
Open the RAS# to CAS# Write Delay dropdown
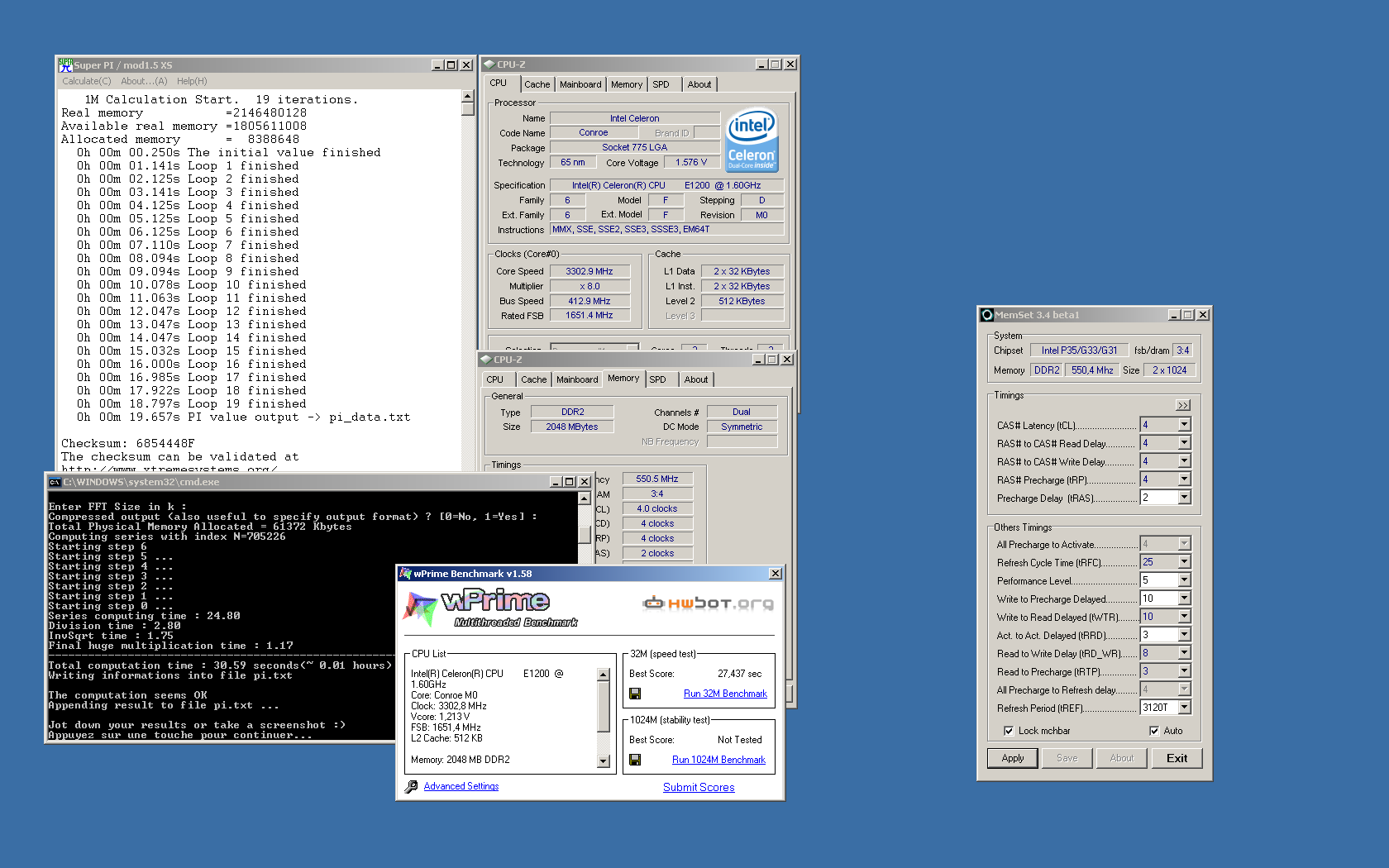tap(1184, 461)
